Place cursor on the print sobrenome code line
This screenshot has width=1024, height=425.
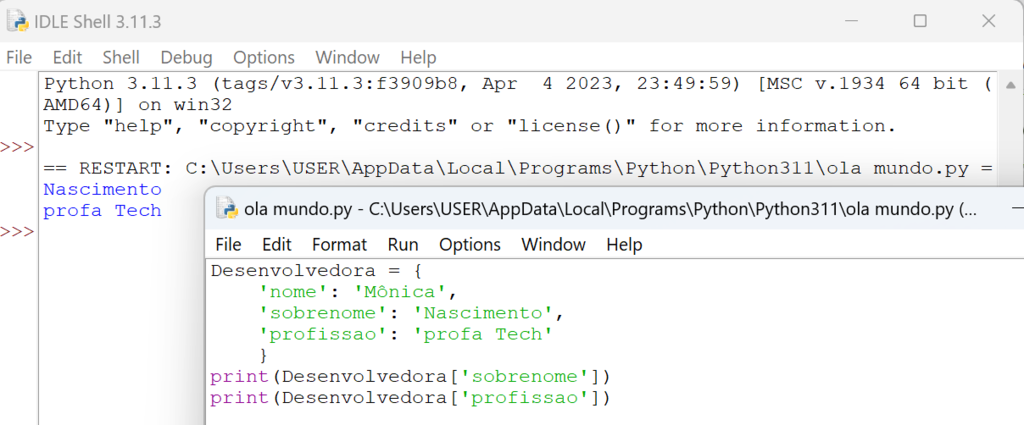pyautogui.click(x=409, y=377)
